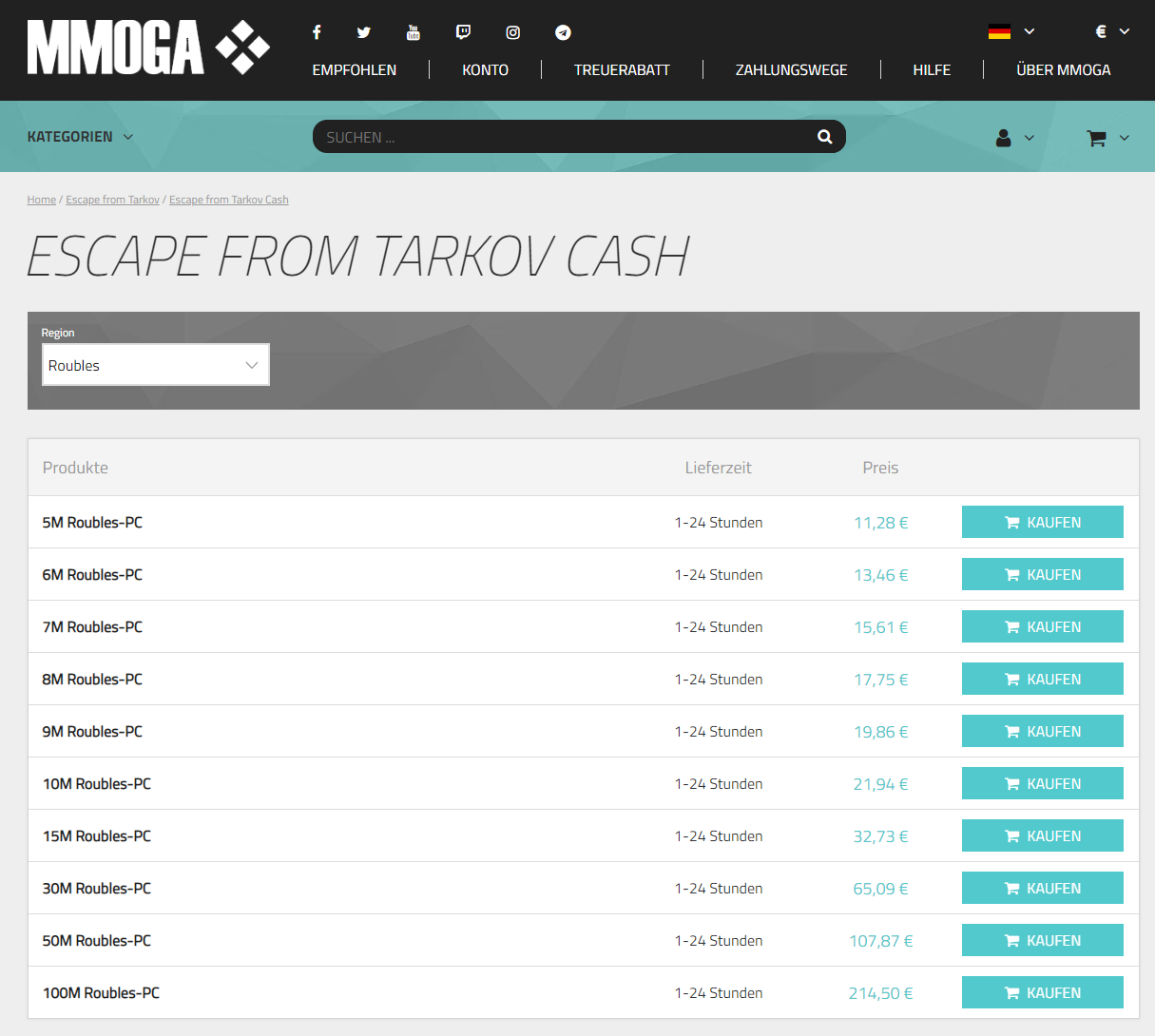
Task: Click the user account icon
Action: 1003,138
